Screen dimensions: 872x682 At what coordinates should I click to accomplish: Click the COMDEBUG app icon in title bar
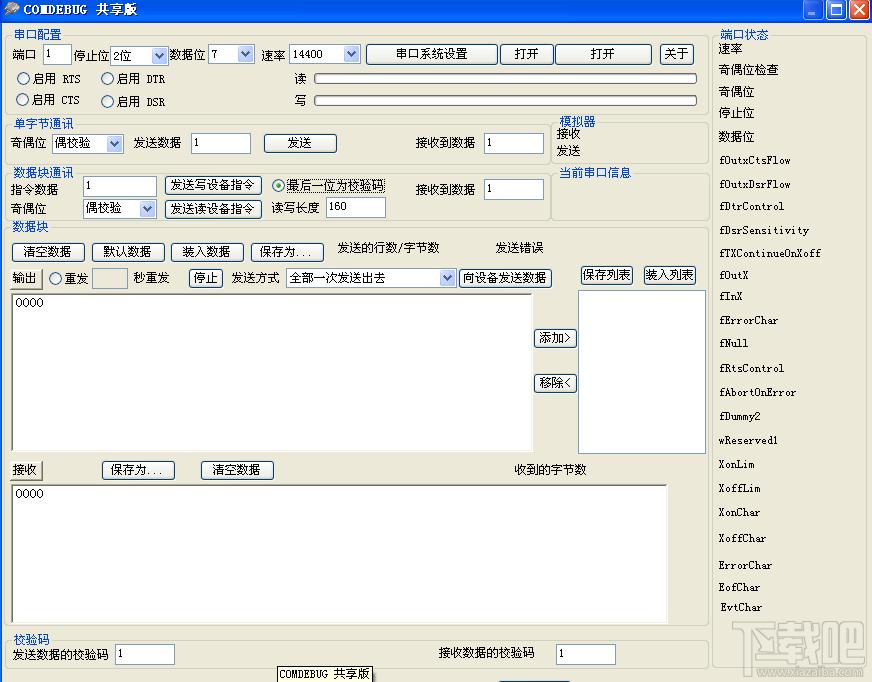11,10
